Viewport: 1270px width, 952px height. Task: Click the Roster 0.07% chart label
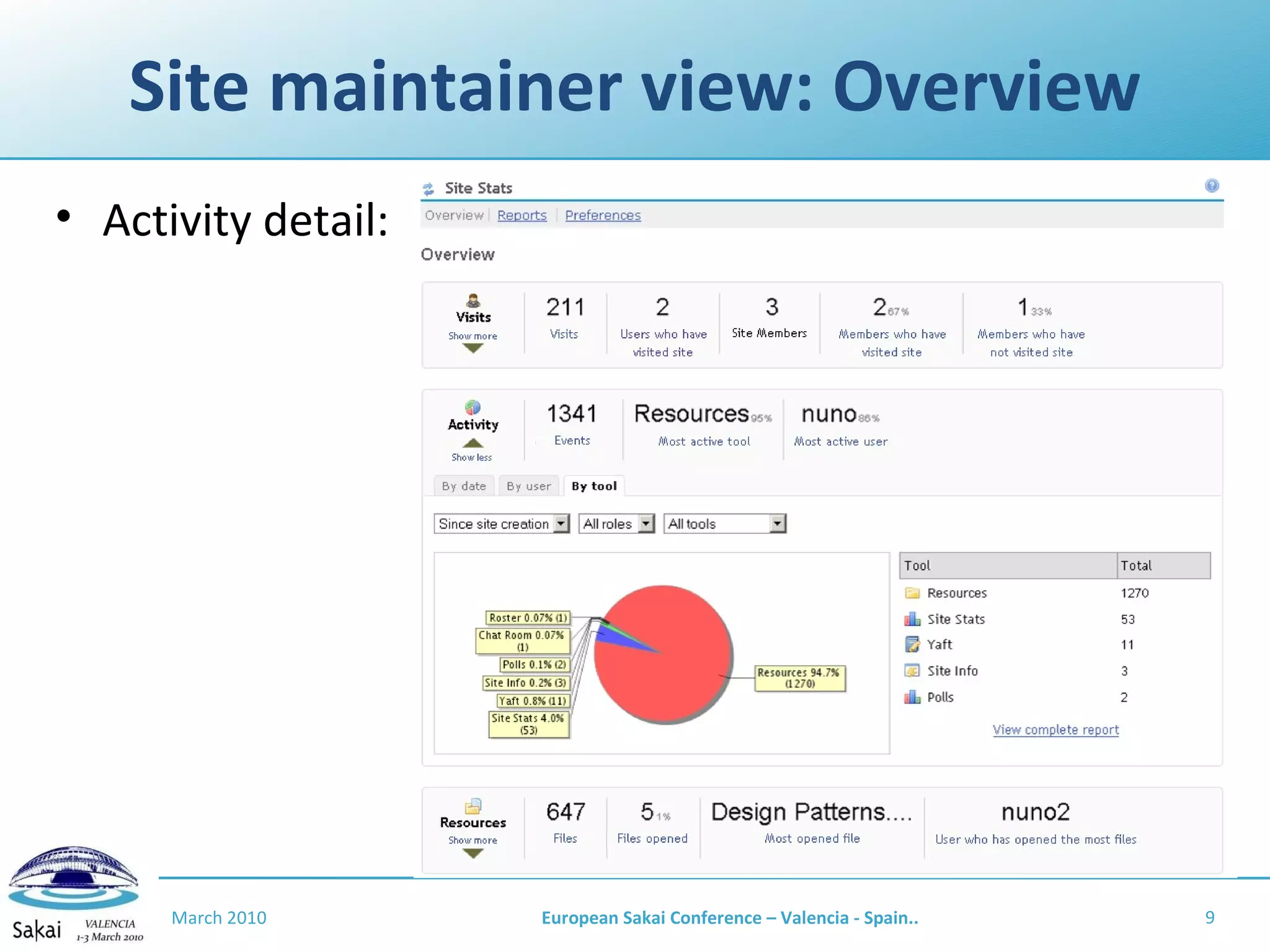click(528, 618)
